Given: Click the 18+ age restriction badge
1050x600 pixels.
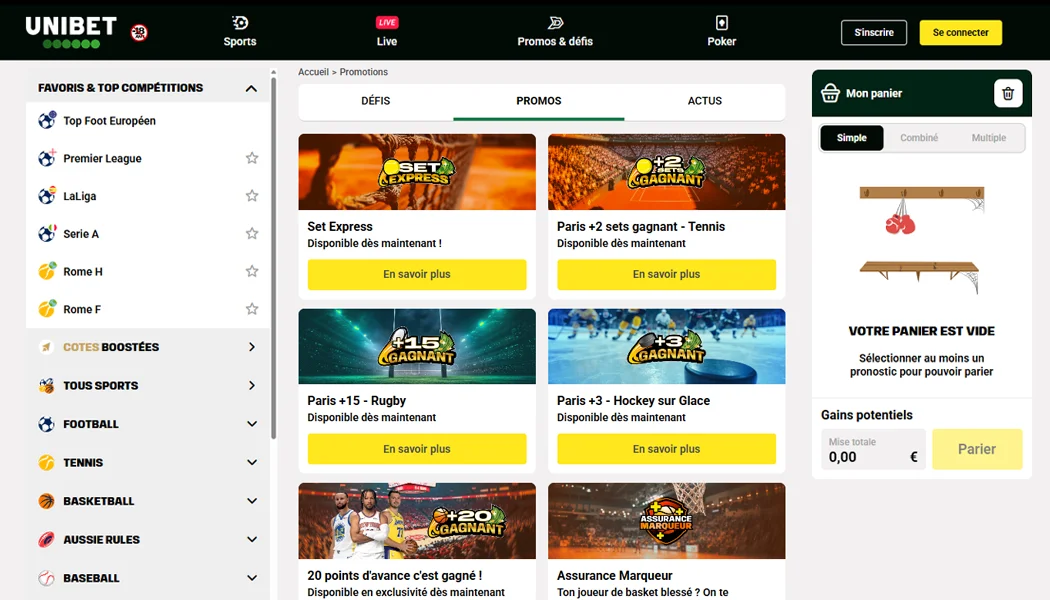Looking at the screenshot, I should point(139,31).
